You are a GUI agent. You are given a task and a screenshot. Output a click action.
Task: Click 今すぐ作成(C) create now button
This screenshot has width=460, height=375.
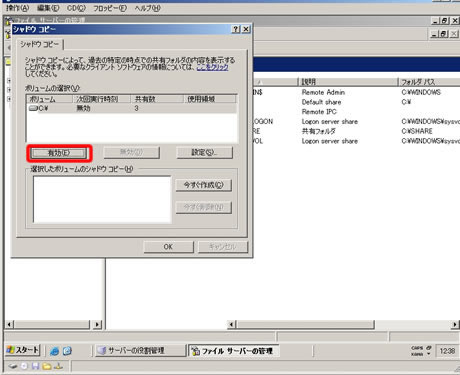click(x=204, y=185)
